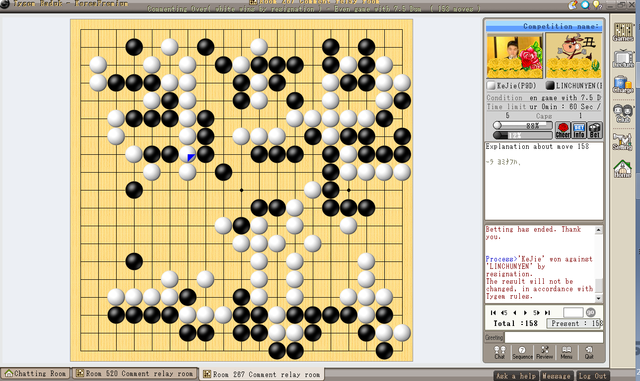Viewport: 640px width, 381px height.
Task: Switch to the Chatting Room tab
Action: click(36, 374)
